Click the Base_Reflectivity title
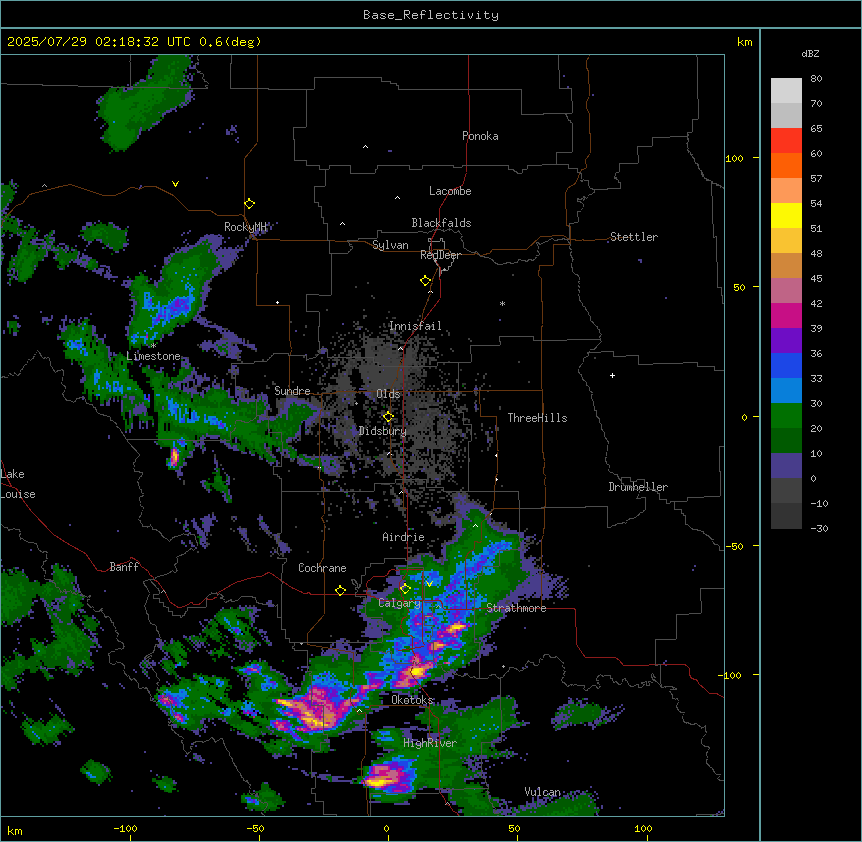The height and width of the screenshot is (842, 862). (431, 15)
